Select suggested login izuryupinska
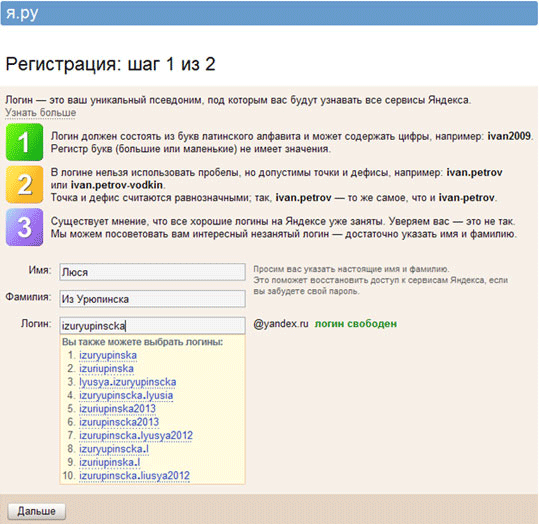The width and height of the screenshot is (539, 524). point(108,355)
